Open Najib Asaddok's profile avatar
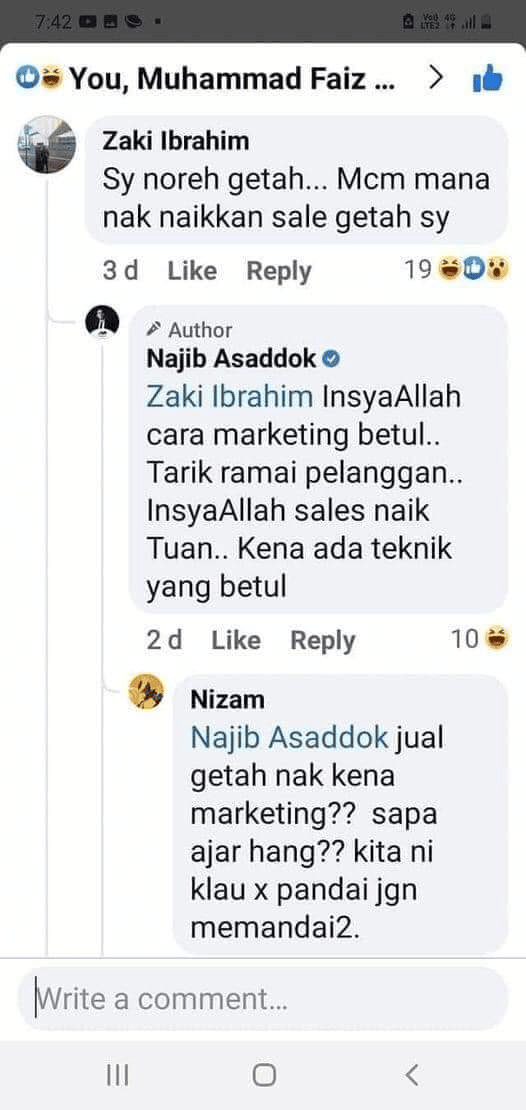The image size is (526, 1110). [103, 323]
